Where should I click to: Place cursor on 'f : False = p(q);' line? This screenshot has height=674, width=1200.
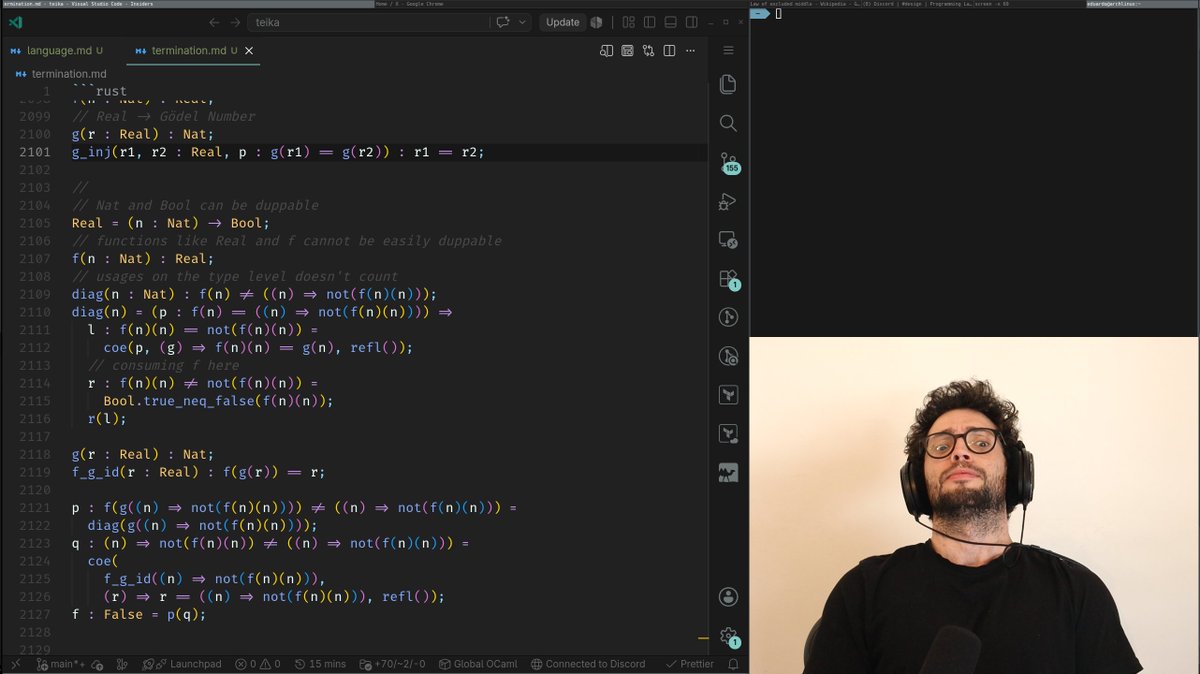139,614
